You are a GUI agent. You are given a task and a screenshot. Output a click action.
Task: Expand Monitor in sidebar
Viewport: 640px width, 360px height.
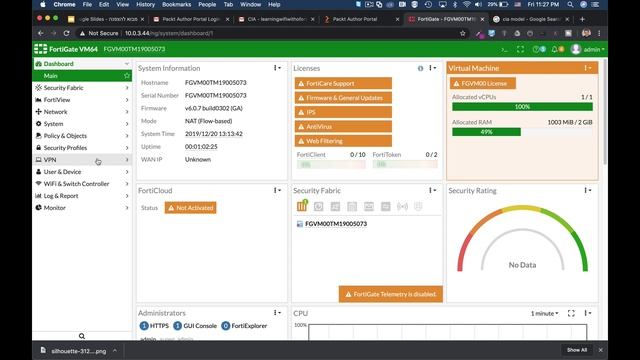point(82,208)
